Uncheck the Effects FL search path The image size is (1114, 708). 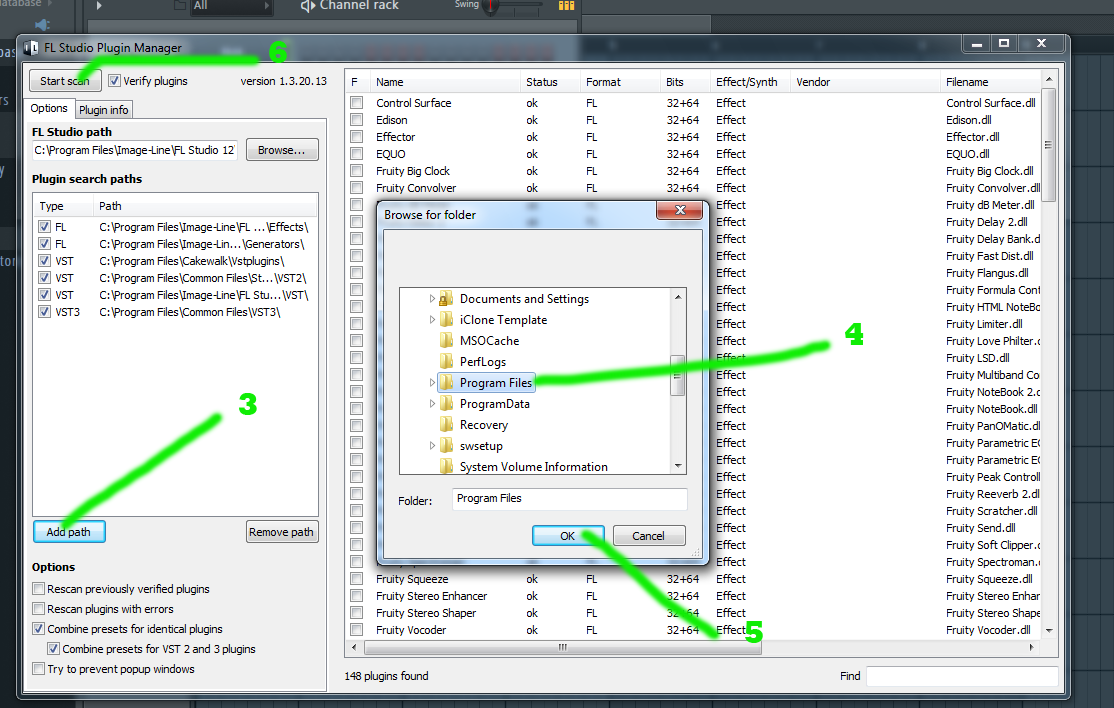[45, 227]
